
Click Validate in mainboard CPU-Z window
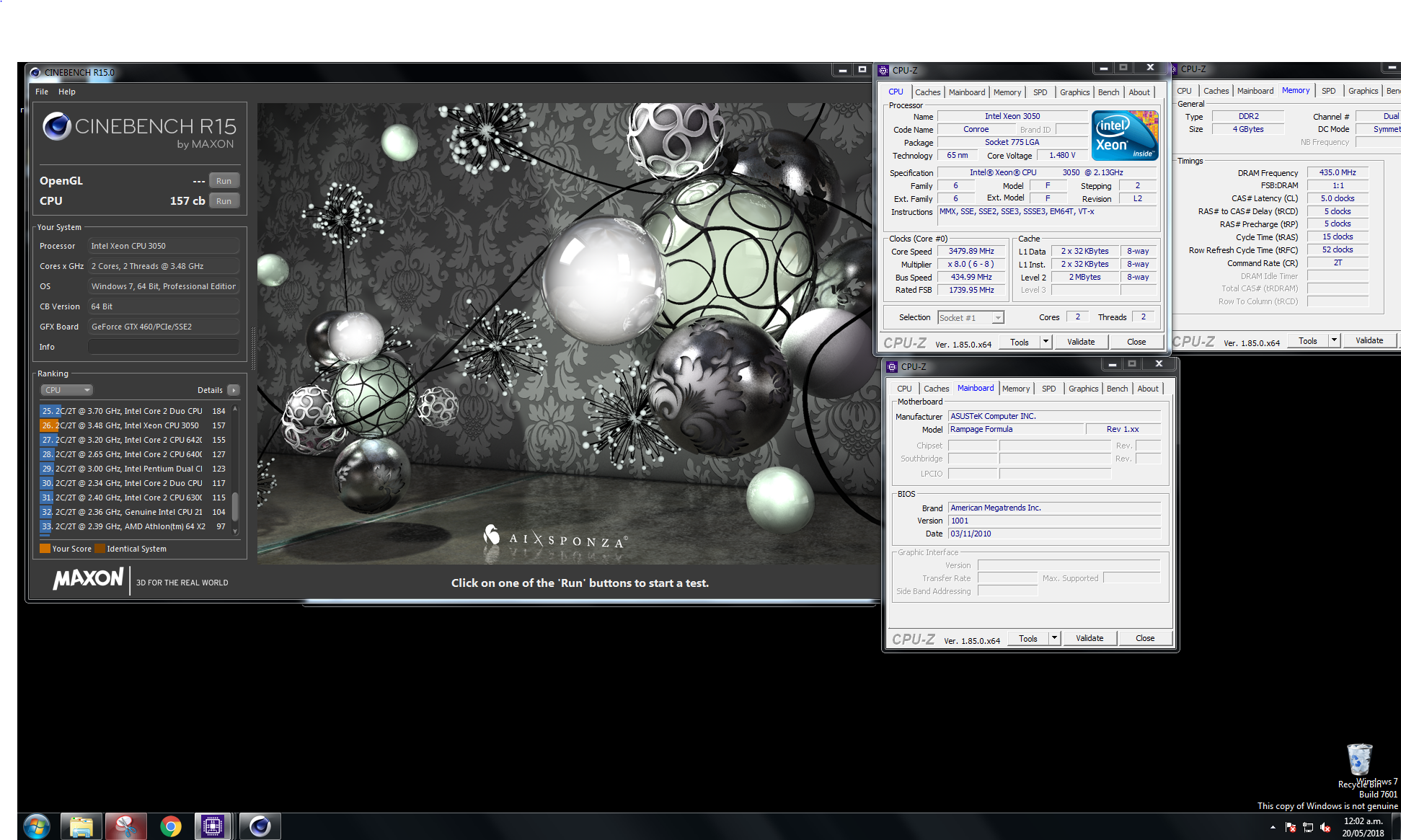[x=1090, y=639]
